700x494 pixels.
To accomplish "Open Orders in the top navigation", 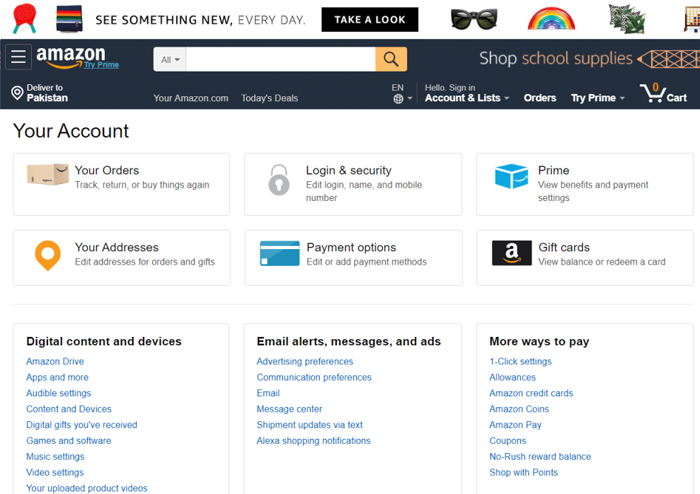I will click(540, 98).
